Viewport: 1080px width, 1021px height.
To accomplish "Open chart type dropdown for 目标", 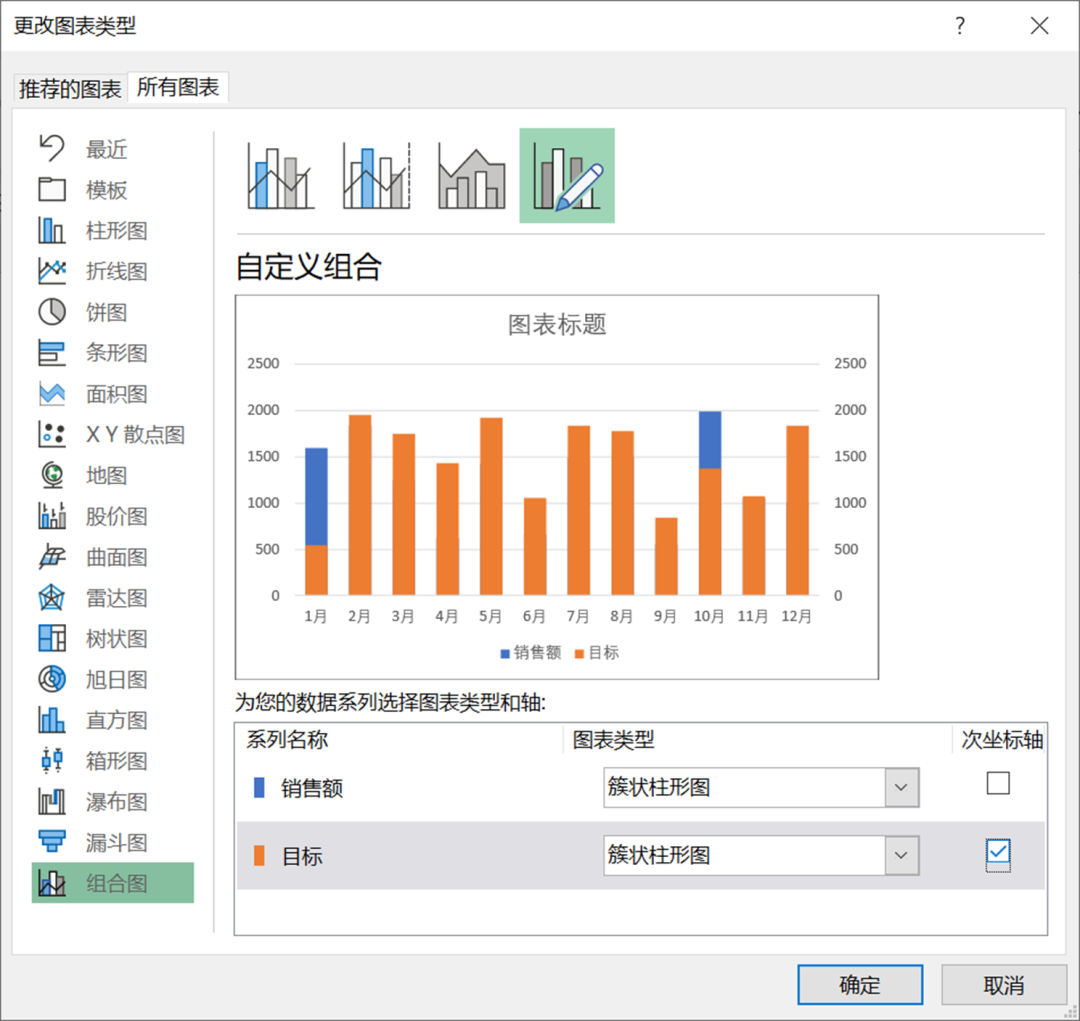I will pos(902,856).
